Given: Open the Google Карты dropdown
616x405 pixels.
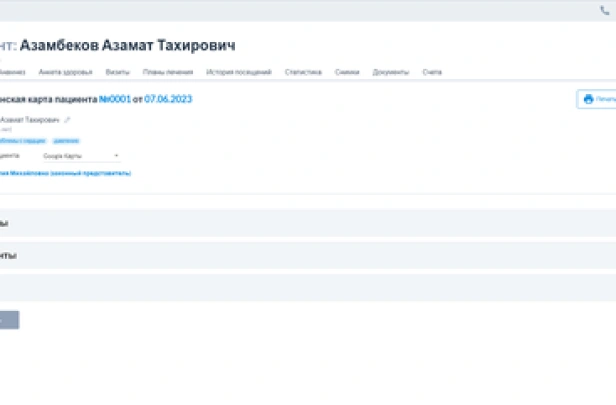Looking at the screenshot, I should pos(80,156).
